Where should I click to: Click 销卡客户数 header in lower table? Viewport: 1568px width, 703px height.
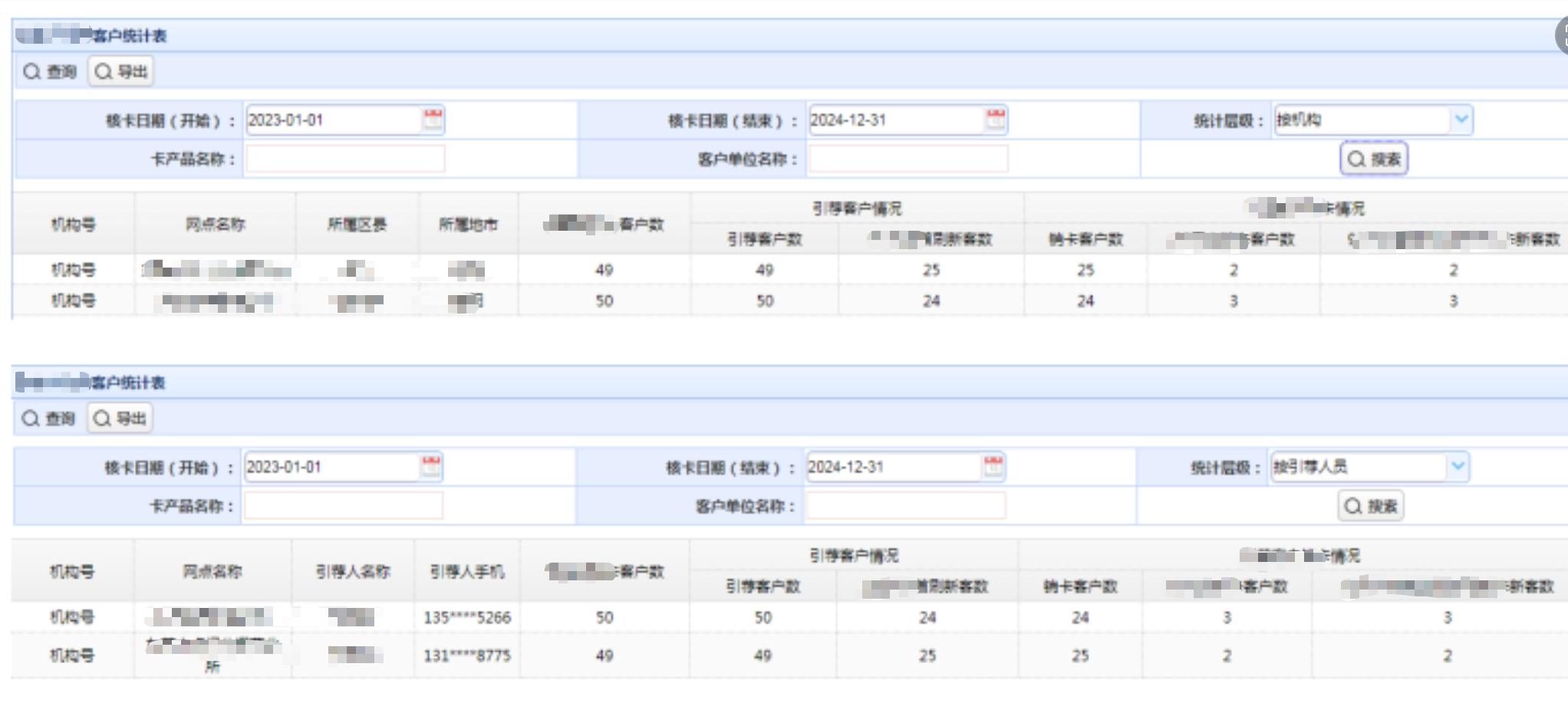coord(1080,586)
